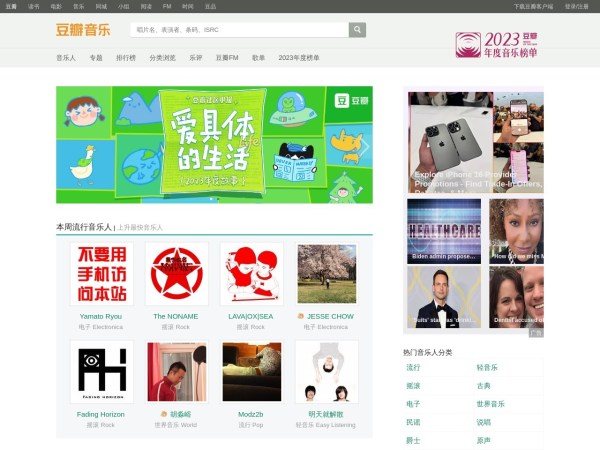
Task: Open the 豆瓣FM navigation item
Action: pos(227,58)
